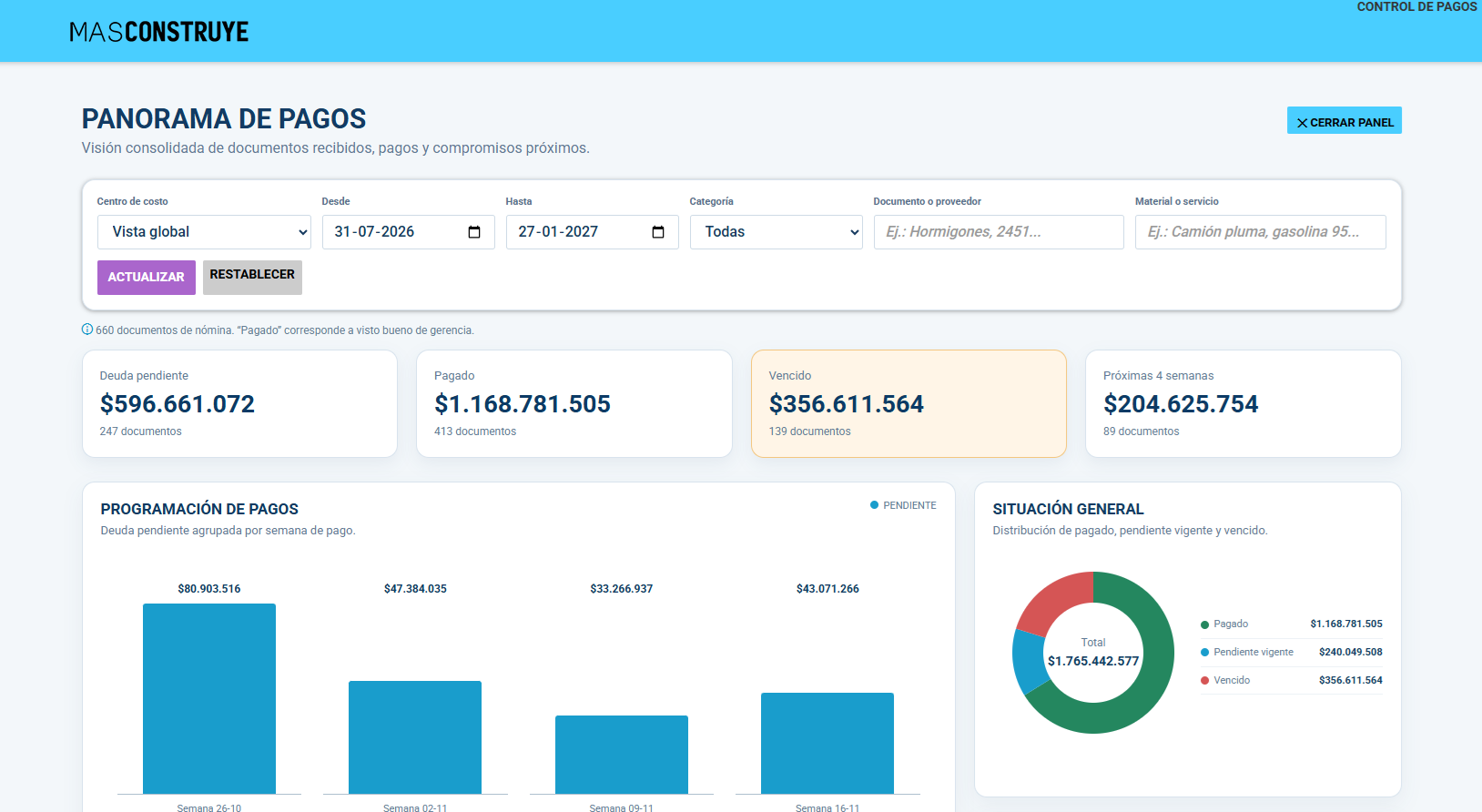The image size is (1482, 812).
Task: Click the 247 documentos count text
Action: tap(140, 431)
